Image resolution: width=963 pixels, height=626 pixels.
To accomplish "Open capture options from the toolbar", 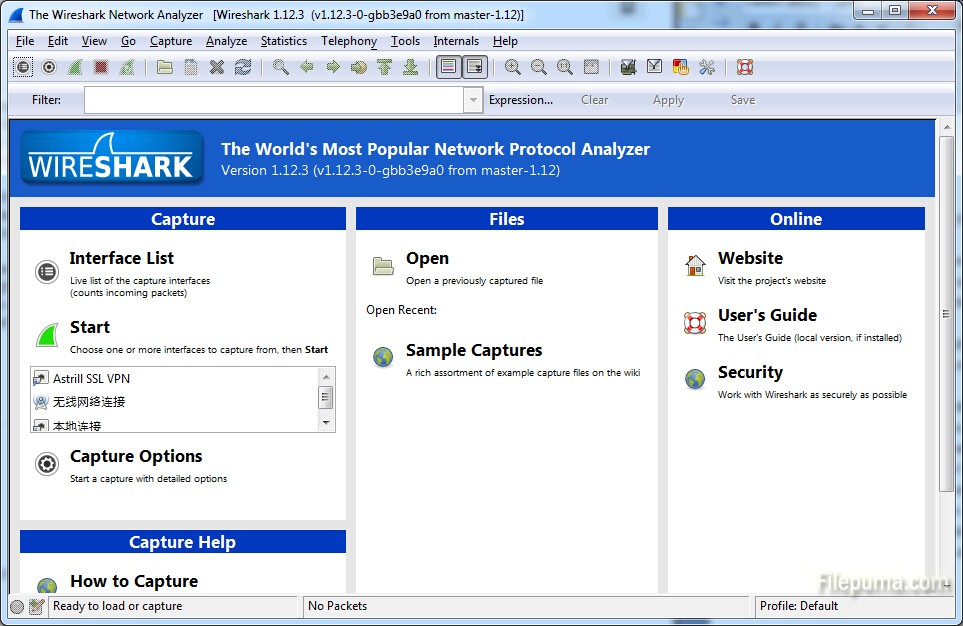I will 49,67.
